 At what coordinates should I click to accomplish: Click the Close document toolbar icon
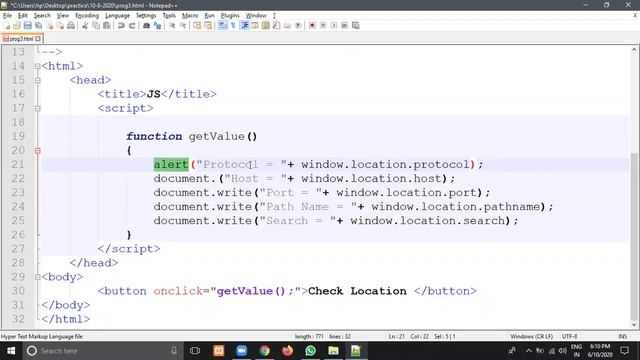click(49, 25)
